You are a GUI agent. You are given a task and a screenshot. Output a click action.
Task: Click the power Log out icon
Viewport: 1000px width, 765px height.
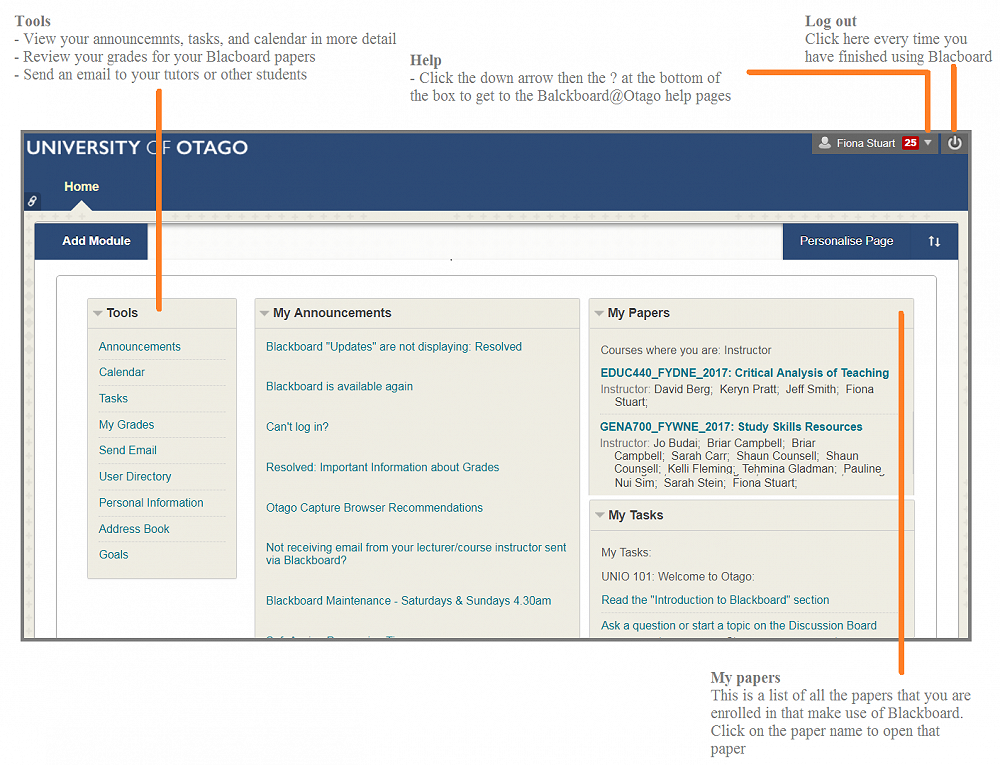point(954,143)
